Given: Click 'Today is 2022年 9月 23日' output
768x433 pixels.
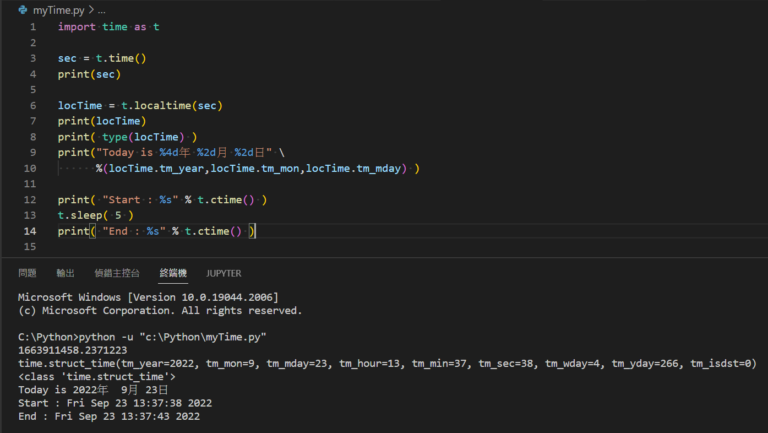Looking at the screenshot, I should coord(93,390).
